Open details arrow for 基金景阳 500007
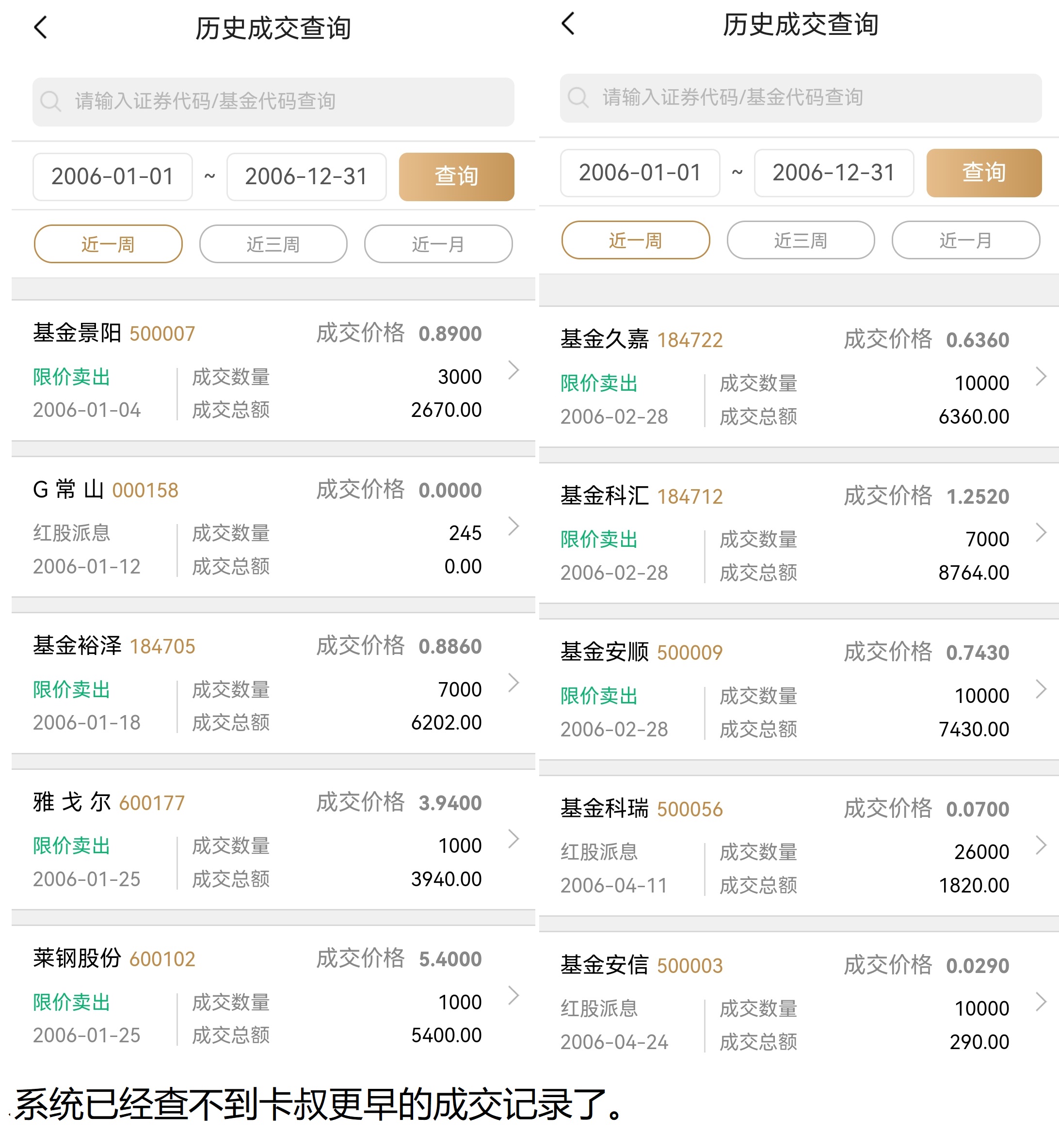The image size is (1059, 1148). (x=513, y=370)
